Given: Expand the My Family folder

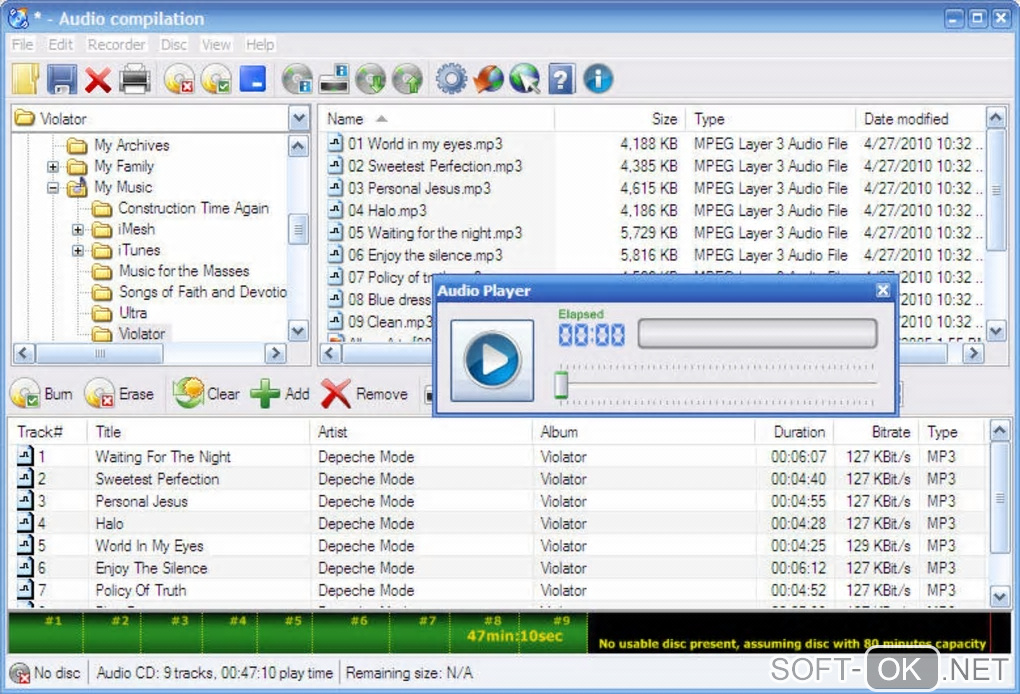Looking at the screenshot, I should [53, 167].
